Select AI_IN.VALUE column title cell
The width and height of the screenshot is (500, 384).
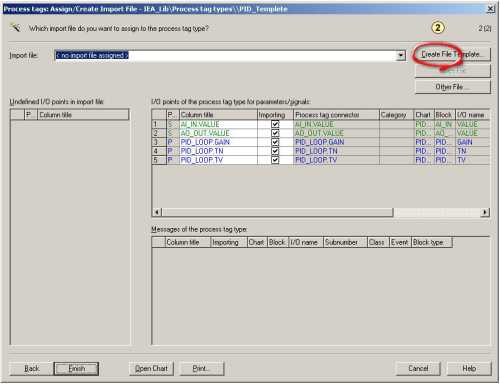218,124
